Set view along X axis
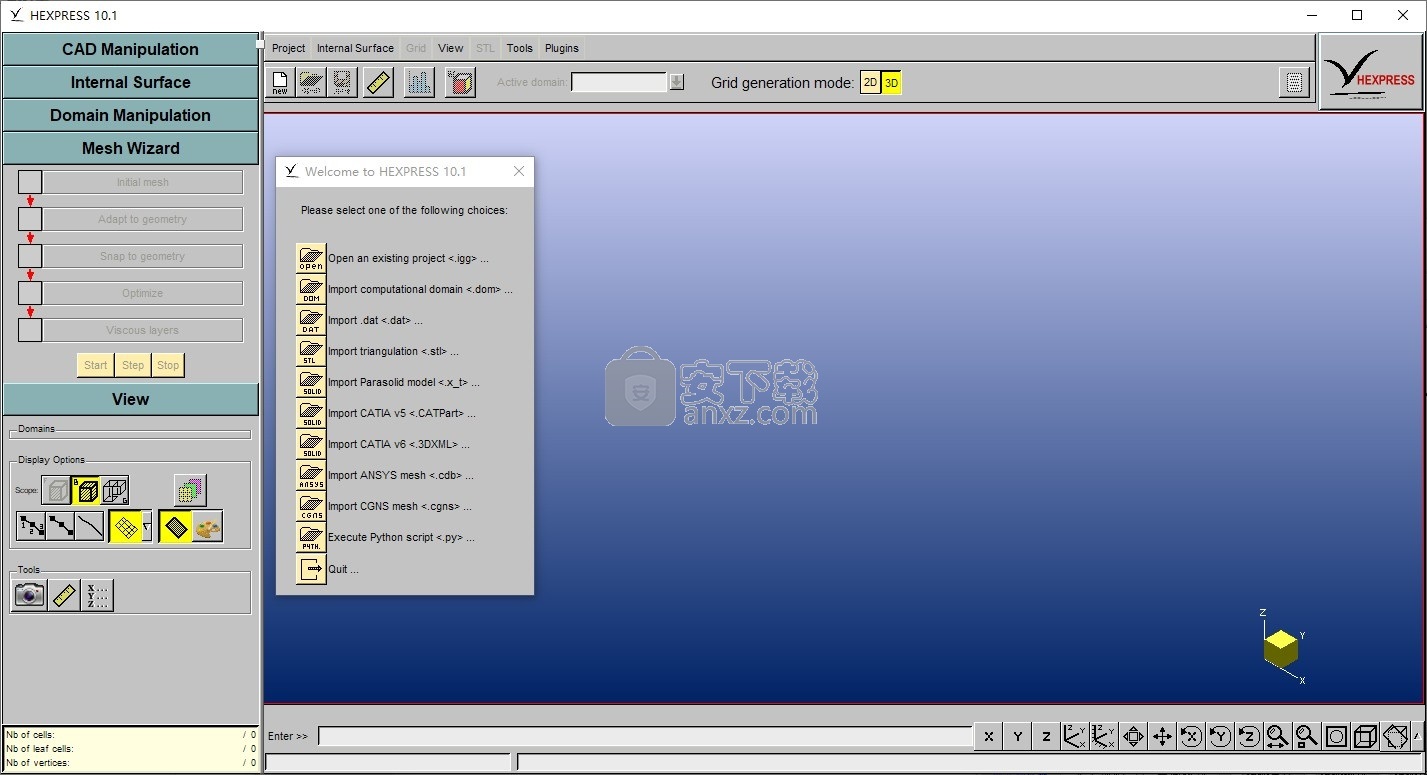Screen dimensions: 1427x775 pos(988,737)
